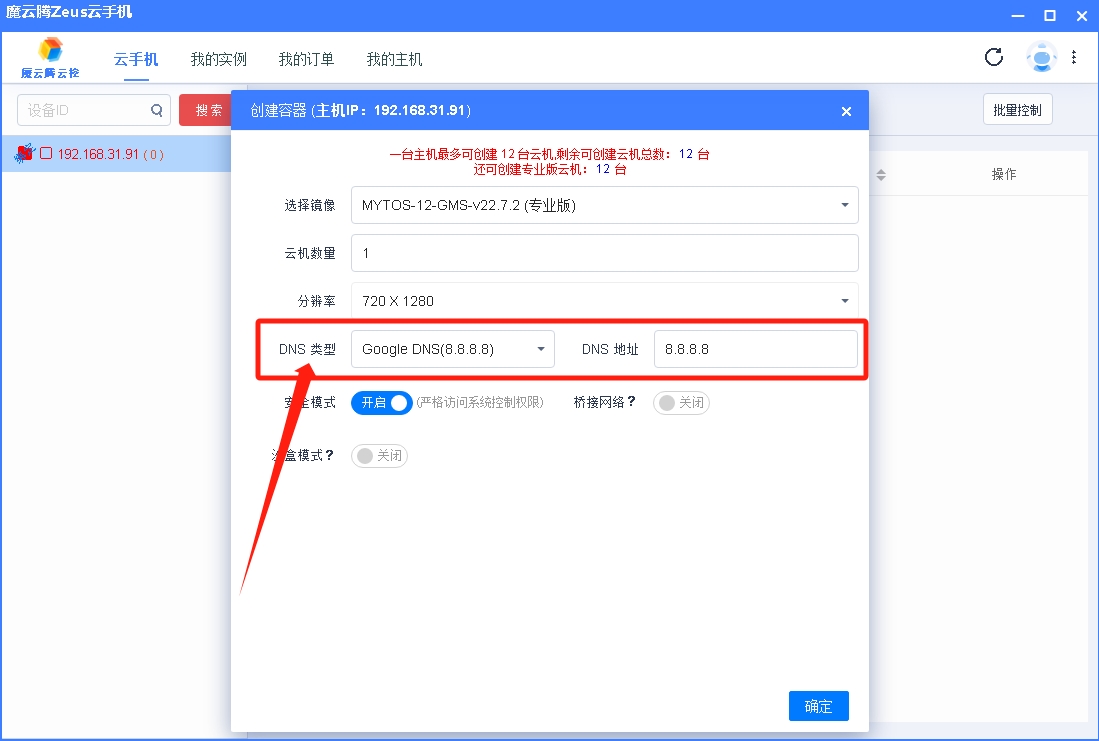1099x741 pixels.
Task: Open the DNS 类型 Google DNS dropdown
Action: [x=453, y=349]
